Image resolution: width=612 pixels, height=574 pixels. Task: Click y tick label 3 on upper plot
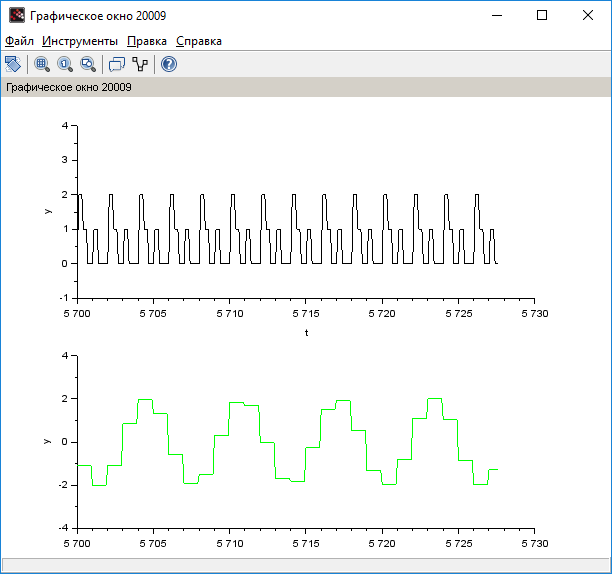tap(64, 160)
